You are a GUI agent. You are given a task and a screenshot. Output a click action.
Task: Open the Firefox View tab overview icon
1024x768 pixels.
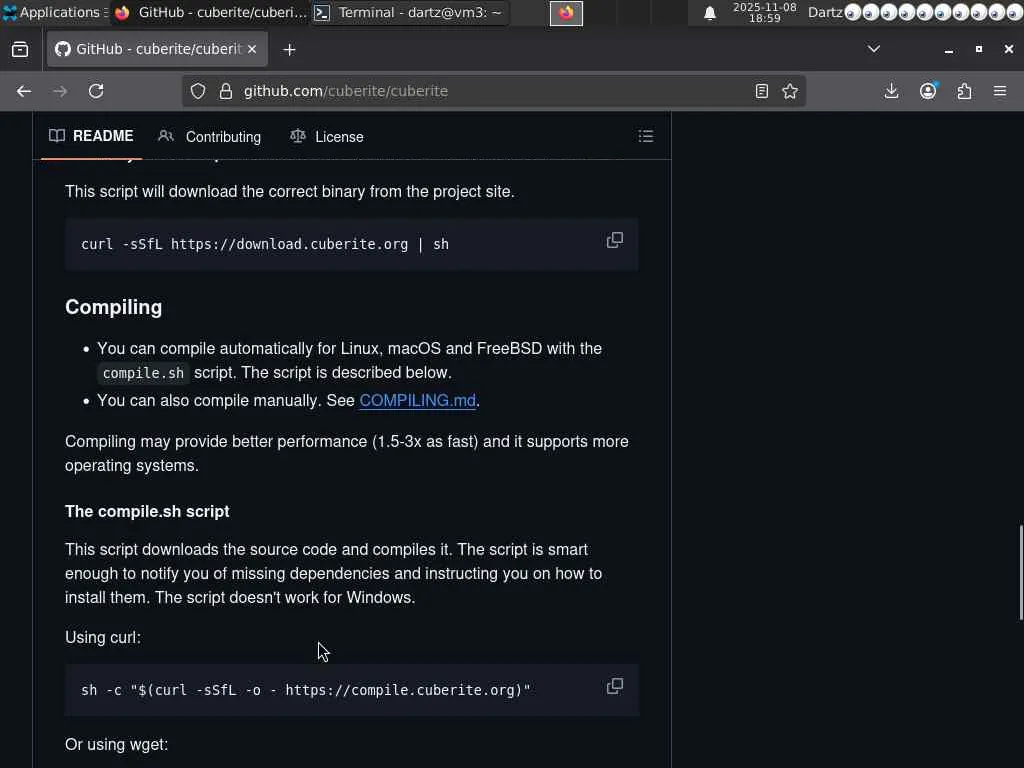coord(20,50)
